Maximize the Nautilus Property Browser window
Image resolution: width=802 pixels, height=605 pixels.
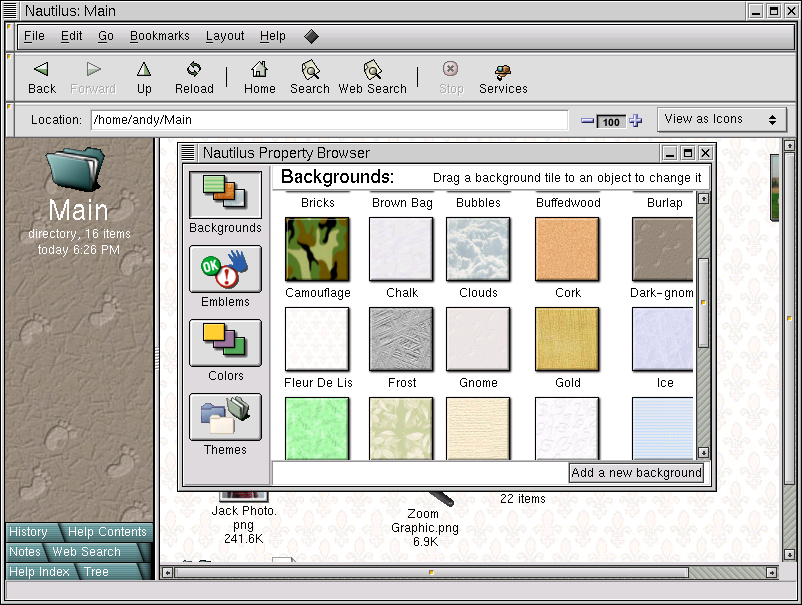point(688,152)
